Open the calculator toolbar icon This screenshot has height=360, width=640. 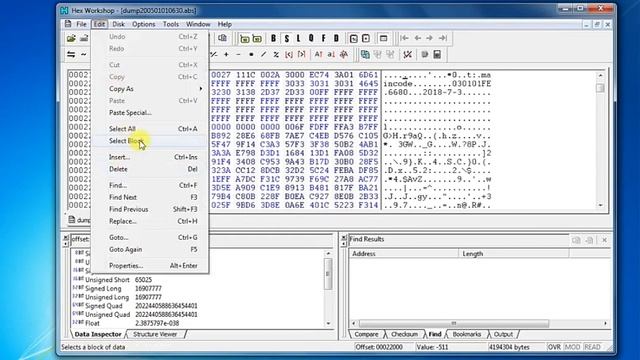point(437,54)
